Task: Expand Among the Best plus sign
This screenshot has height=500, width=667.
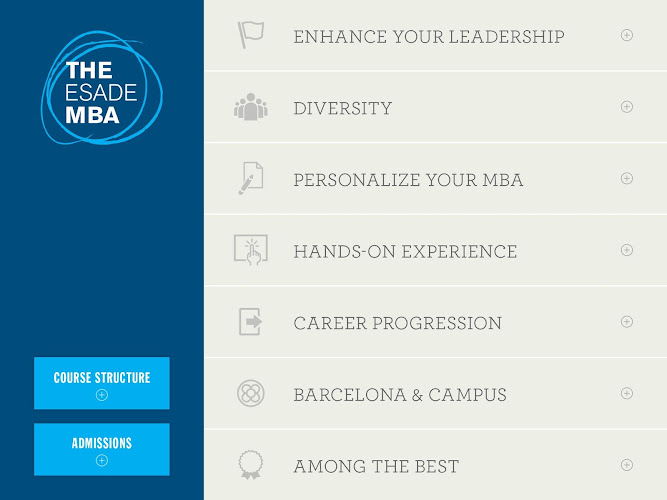Action: (627, 465)
